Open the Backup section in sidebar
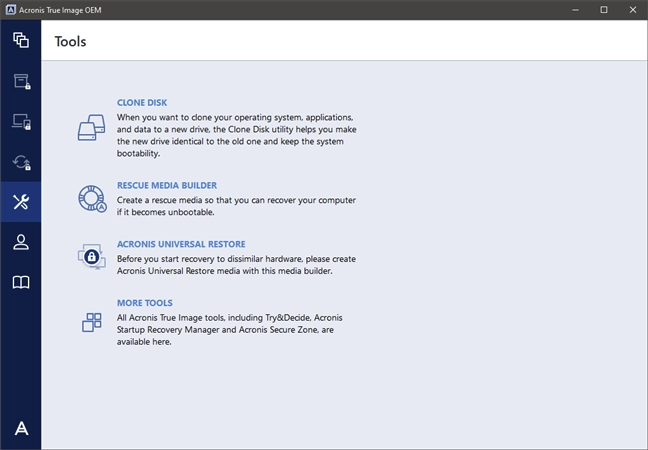The height and width of the screenshot is (450, 648). tap(21, 40)
